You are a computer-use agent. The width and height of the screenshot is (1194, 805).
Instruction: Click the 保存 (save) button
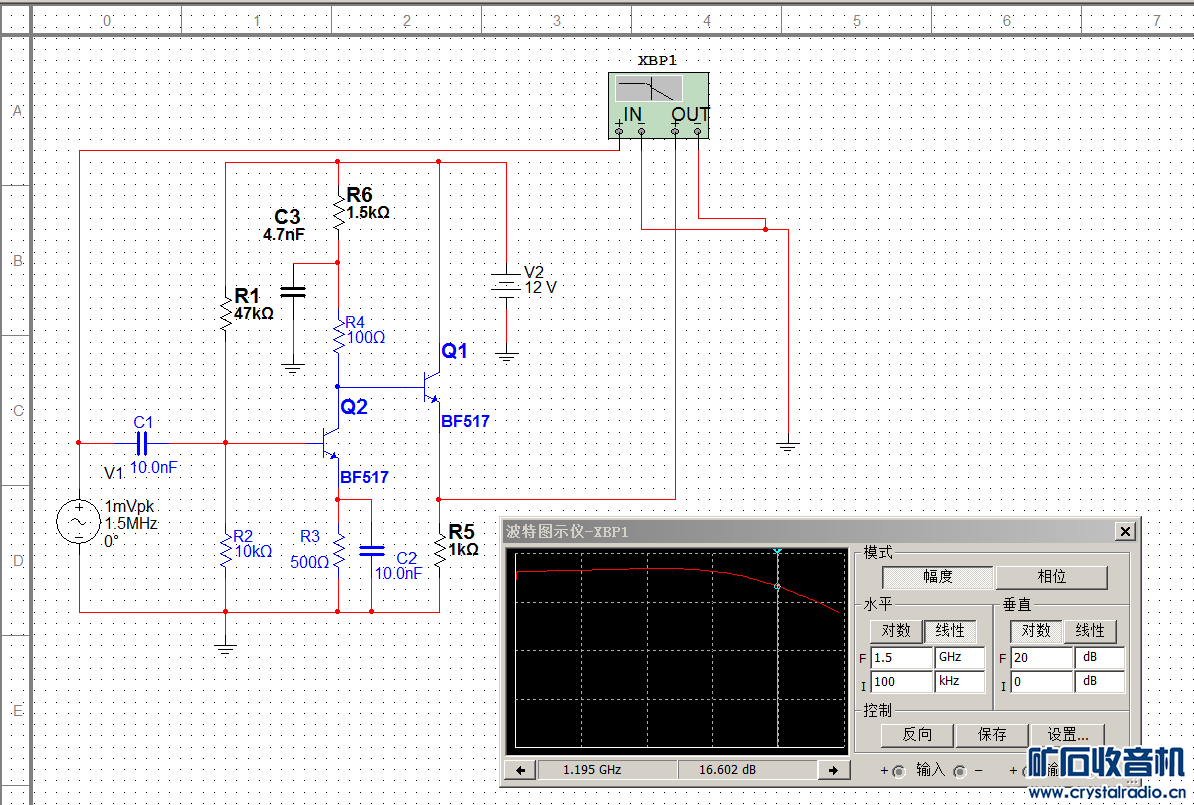coord(992,735)
